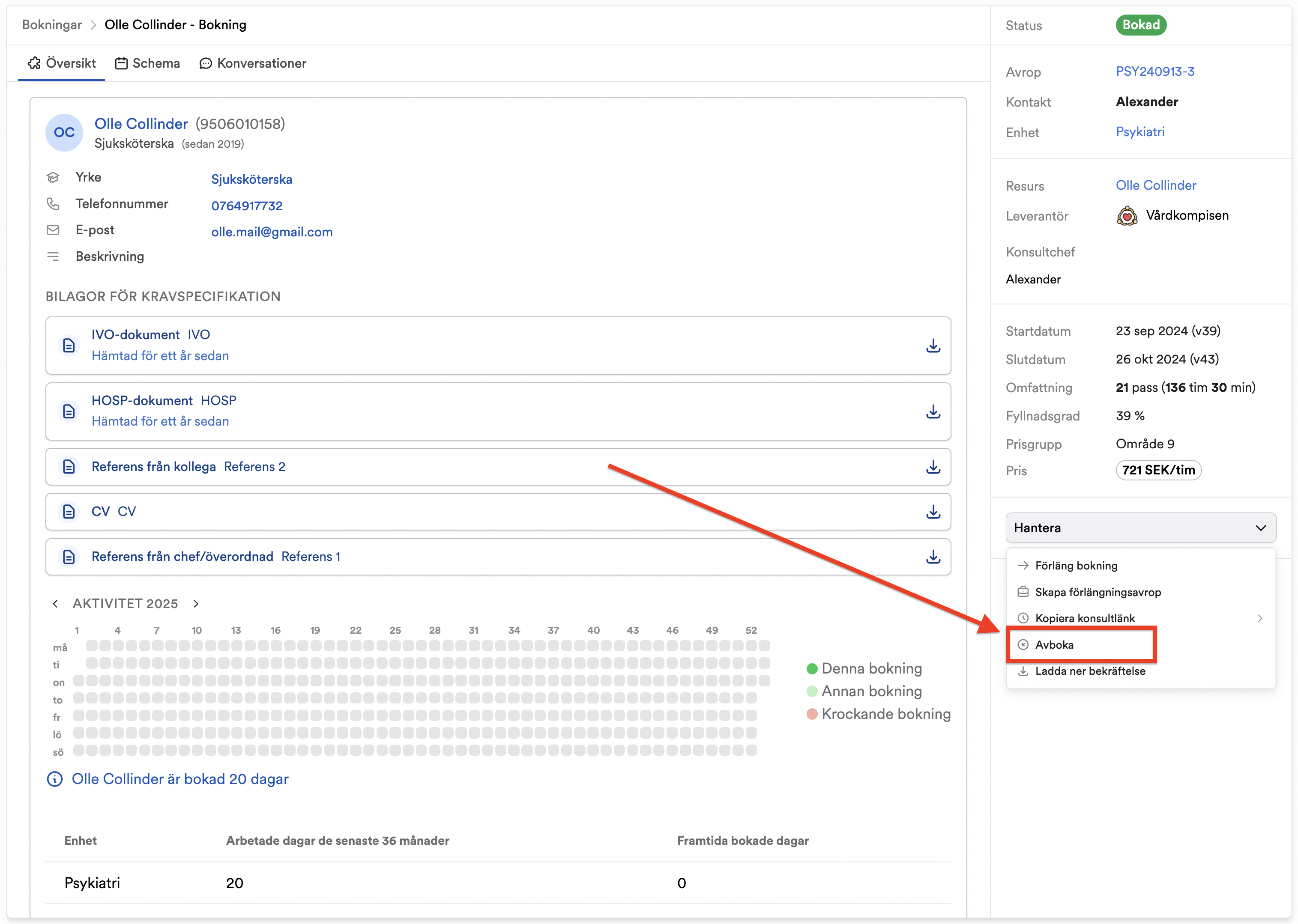Open Avrop PSY240913-3 link
Screen dimensions: 1298x924
pyautogui.click(x=1154, y=71)
